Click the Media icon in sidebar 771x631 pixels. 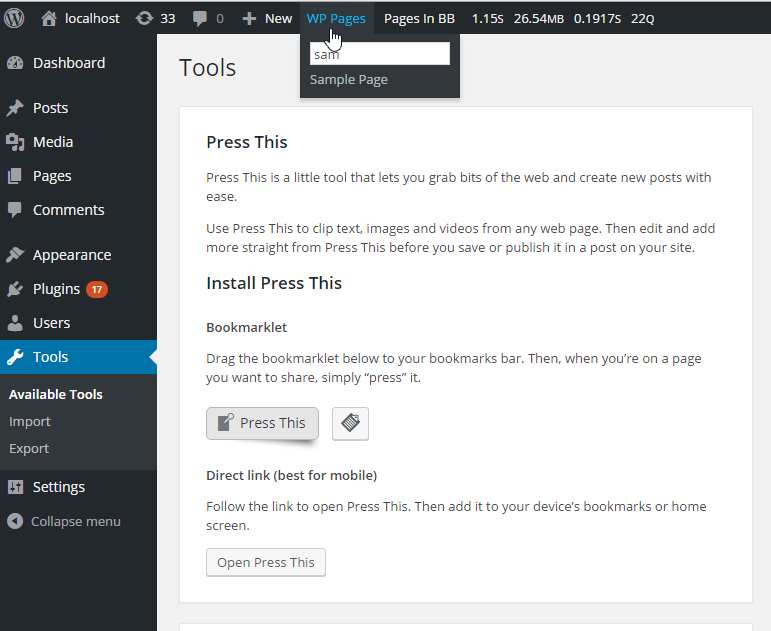[15, 142]
